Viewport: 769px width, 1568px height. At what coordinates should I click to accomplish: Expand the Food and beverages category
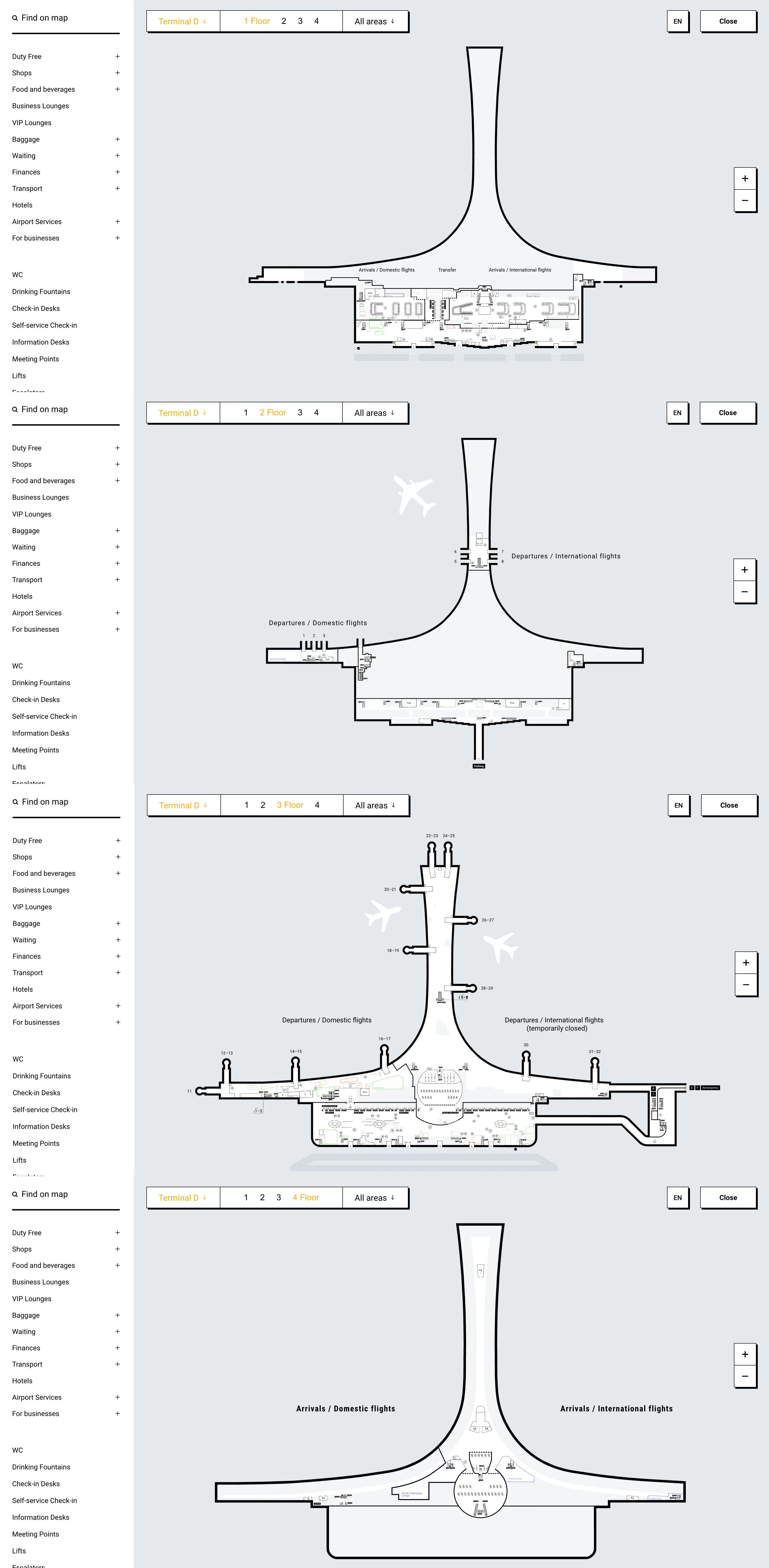[x=117, y=89]
